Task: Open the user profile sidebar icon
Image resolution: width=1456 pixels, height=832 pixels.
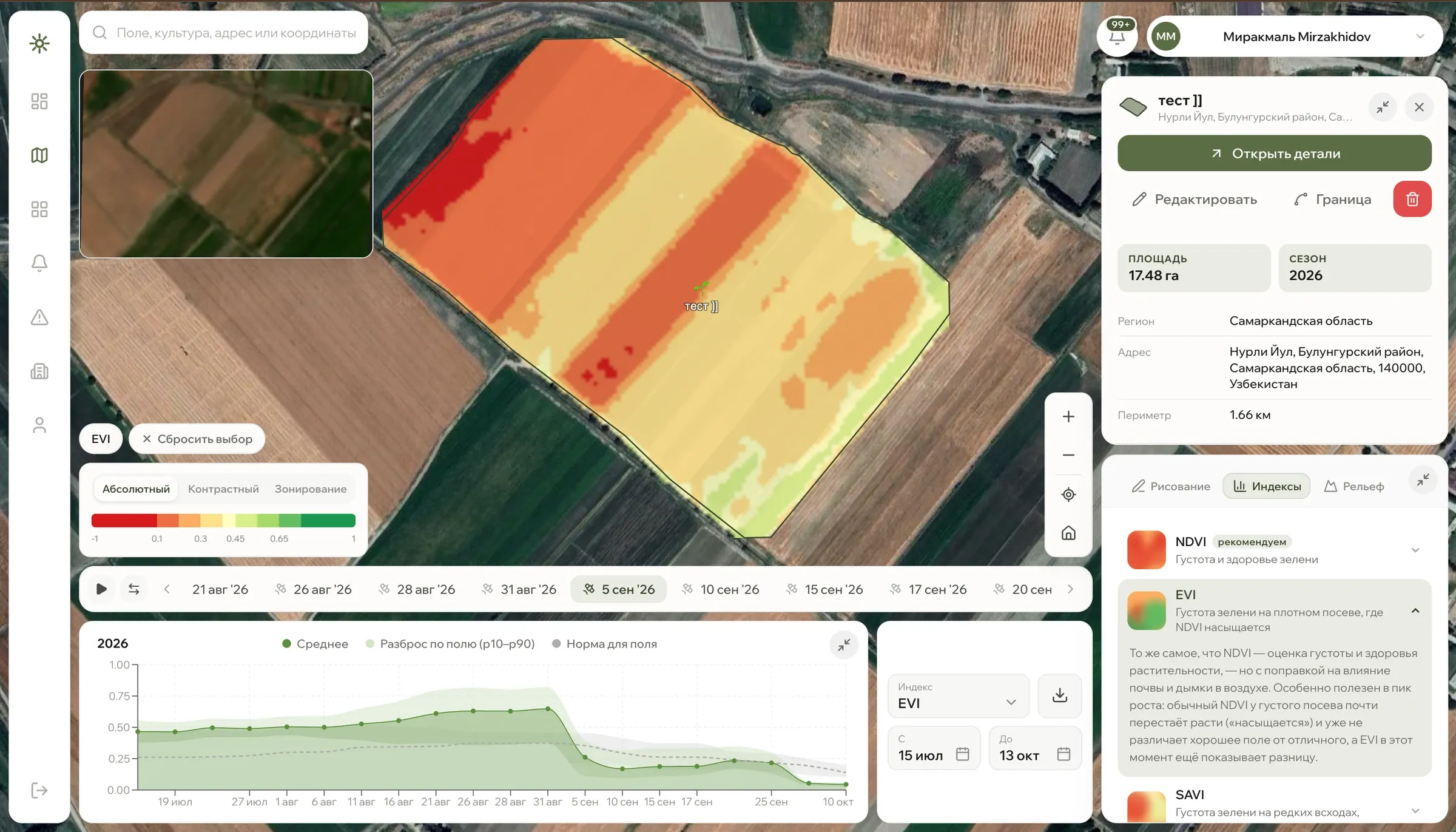Action: (x=39, y=425)
